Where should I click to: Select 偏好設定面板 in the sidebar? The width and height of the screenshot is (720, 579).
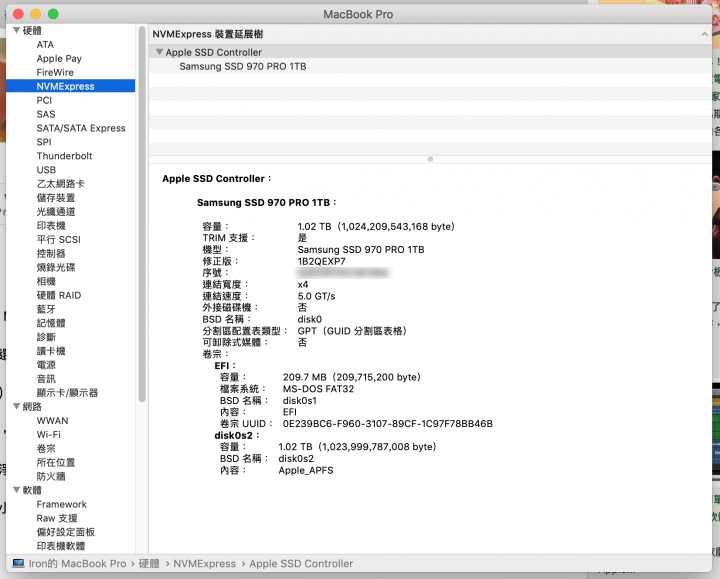coord(66,532)
